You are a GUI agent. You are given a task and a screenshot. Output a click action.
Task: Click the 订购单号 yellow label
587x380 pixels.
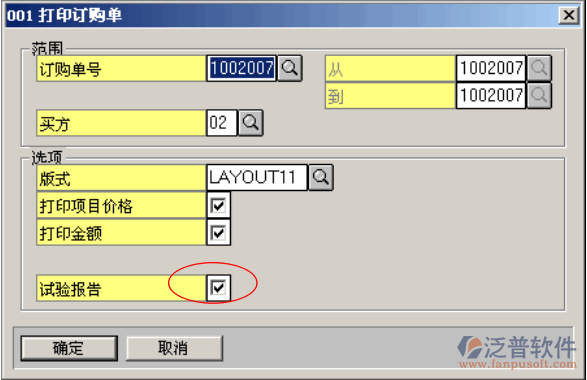tap(121, 68)
